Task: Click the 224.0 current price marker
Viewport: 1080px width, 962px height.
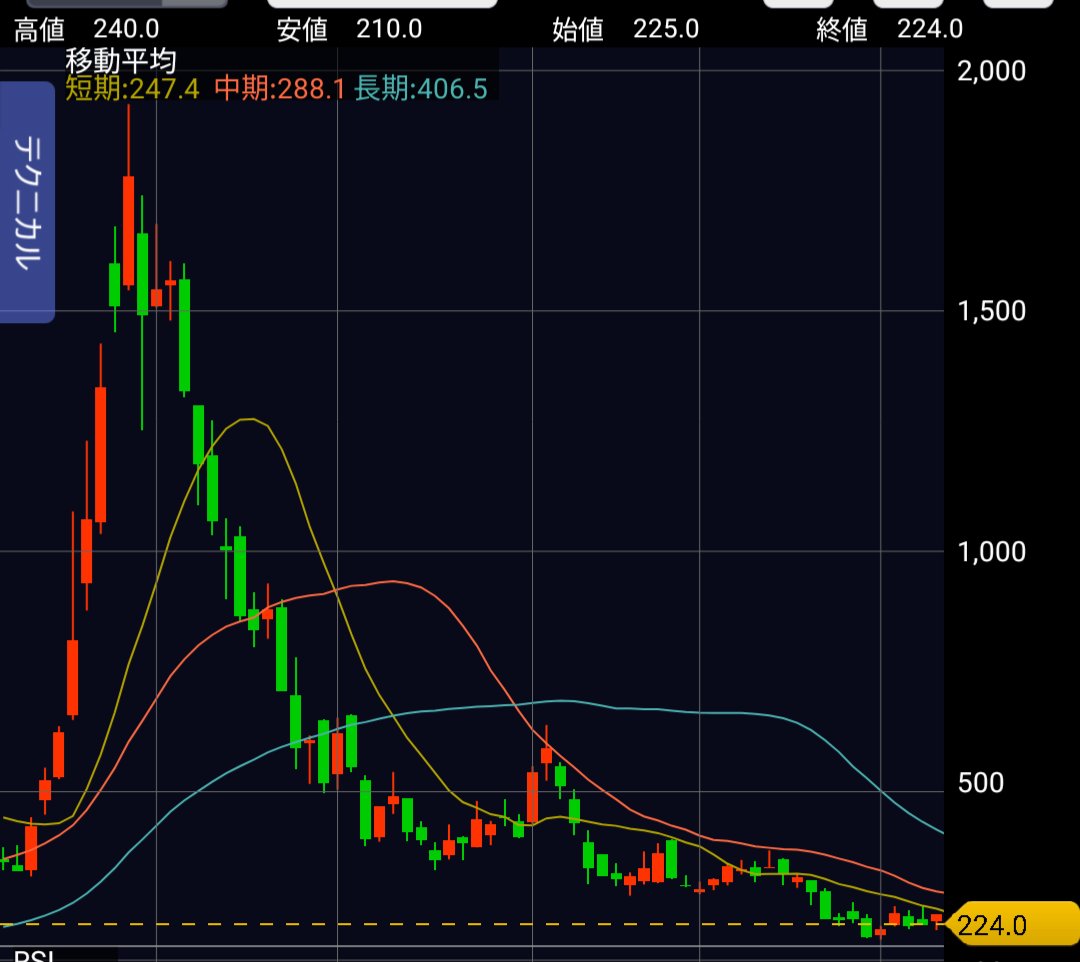Action: click(x=1012, y=925)
